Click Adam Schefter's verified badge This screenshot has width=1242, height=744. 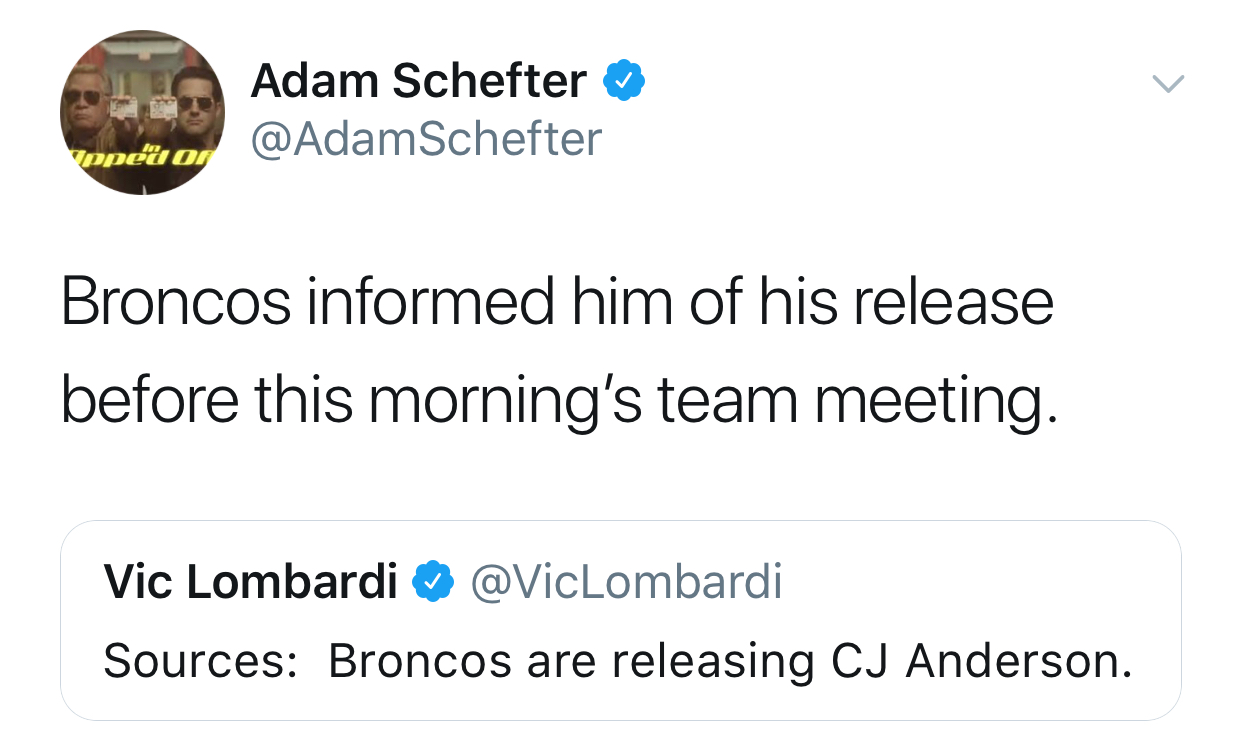pos(623,82)
